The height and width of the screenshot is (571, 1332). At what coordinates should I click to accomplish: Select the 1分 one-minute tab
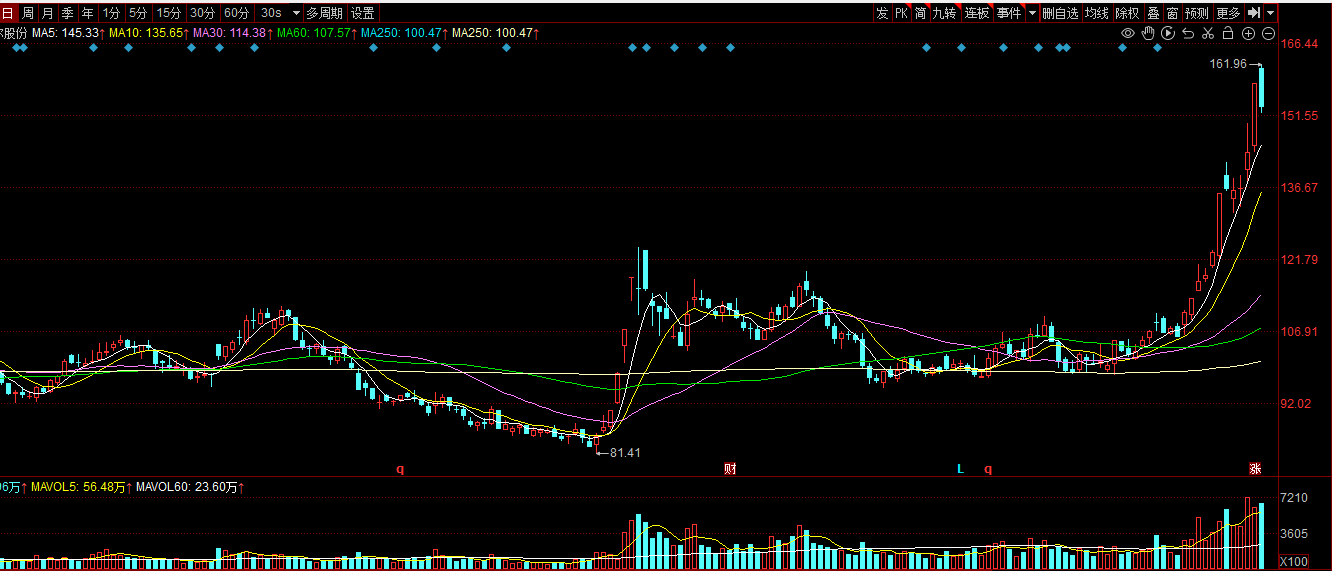tap(112, 13)
